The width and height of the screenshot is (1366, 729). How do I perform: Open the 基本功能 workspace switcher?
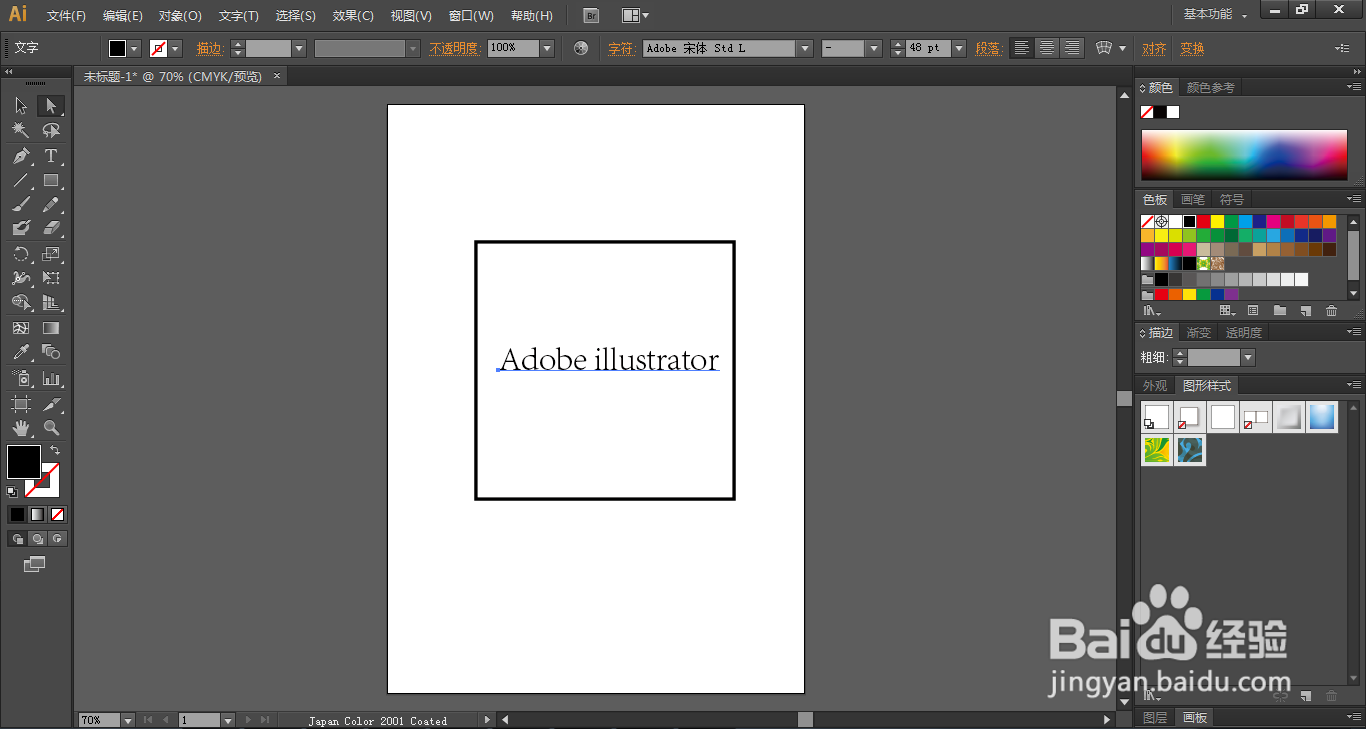tap(1215, 15)
